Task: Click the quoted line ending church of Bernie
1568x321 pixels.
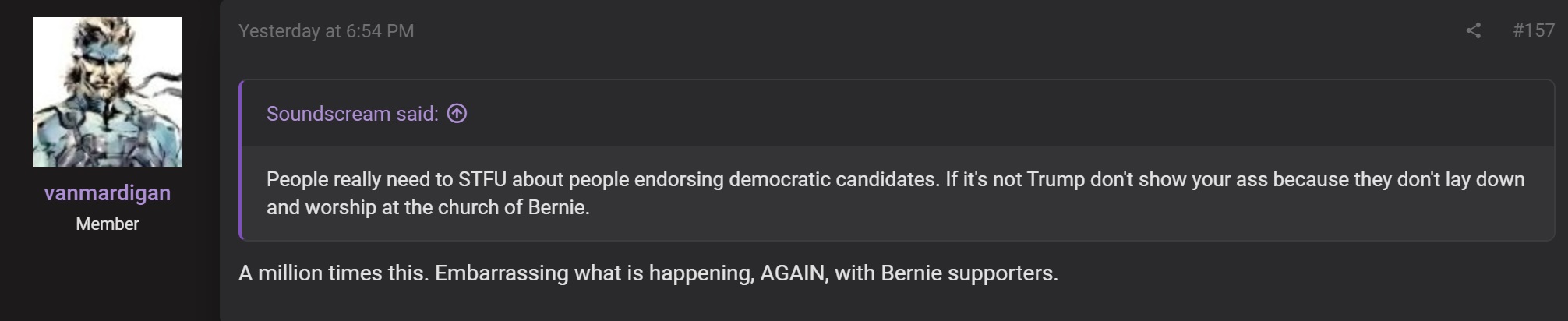Action: (428, 207)
